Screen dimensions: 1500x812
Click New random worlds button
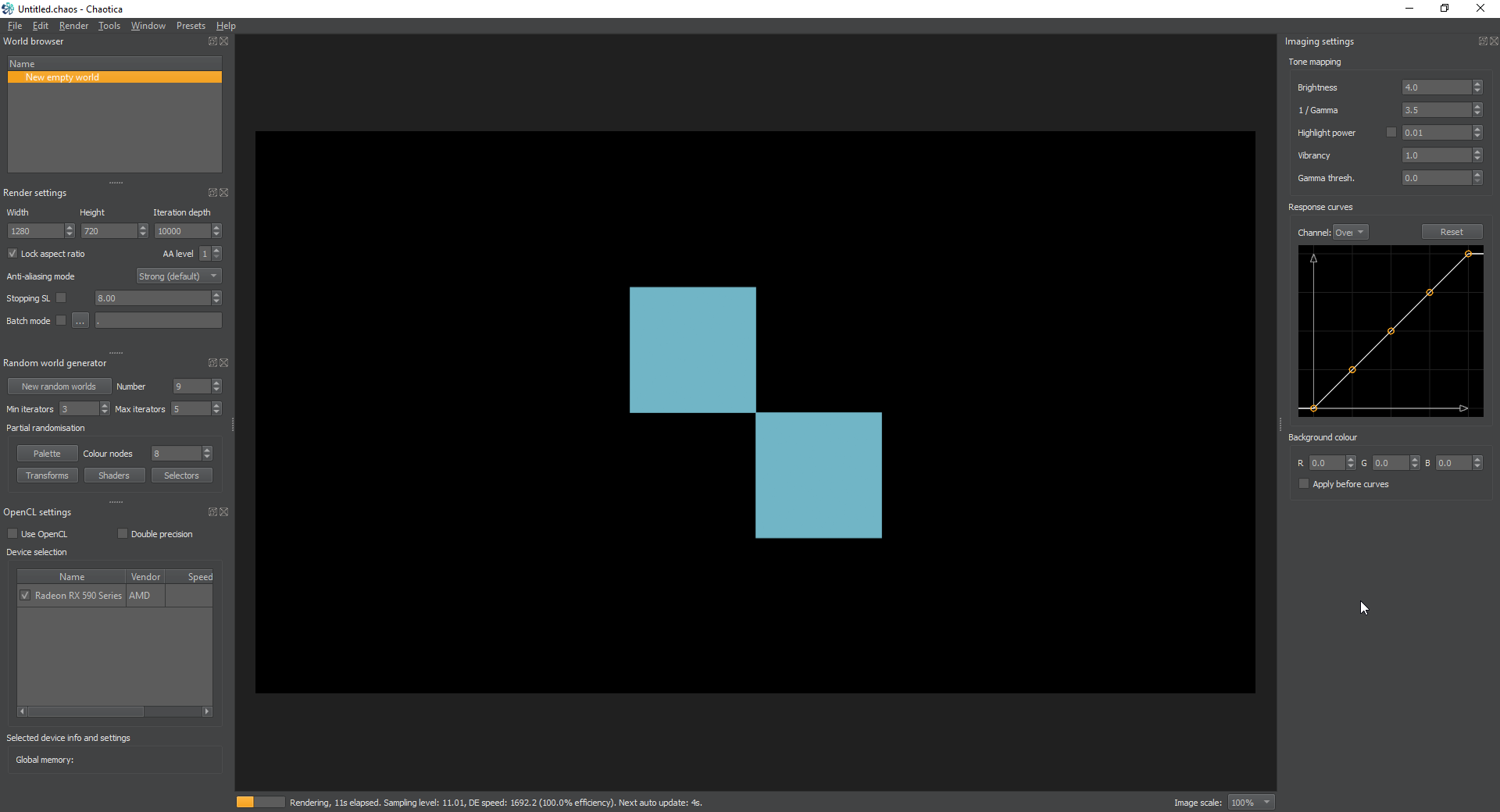click(59, 386)
